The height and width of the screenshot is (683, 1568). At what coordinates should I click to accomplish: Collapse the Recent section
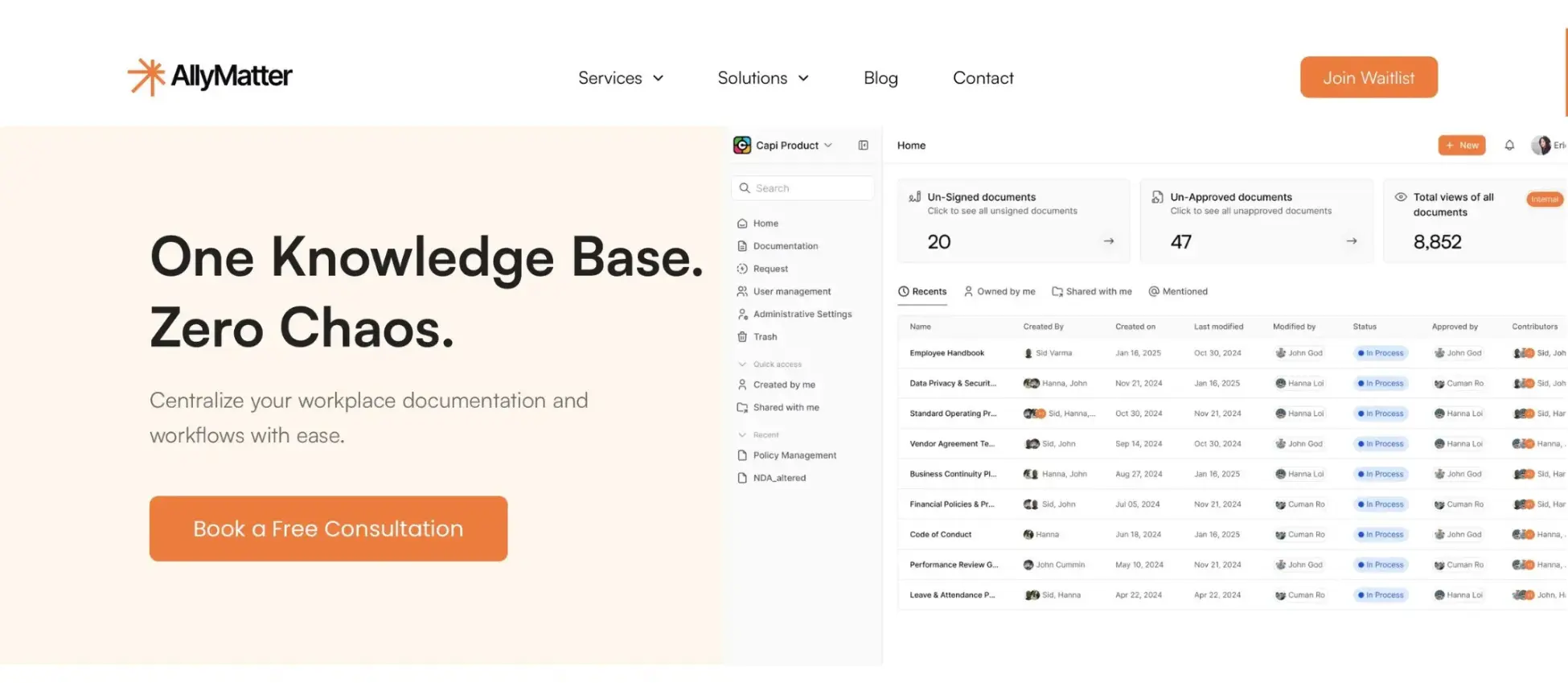(x=741, y=434)
